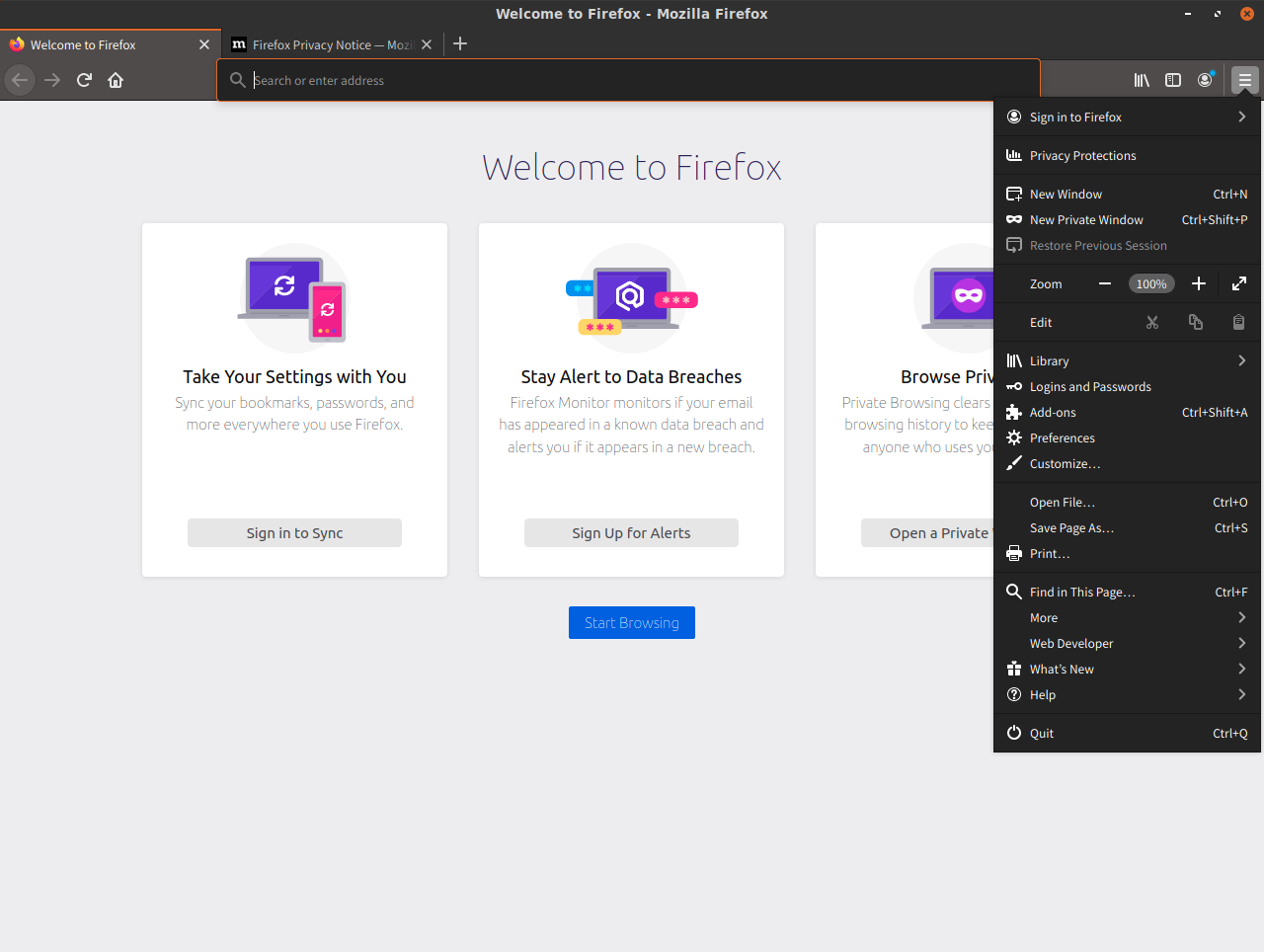The width and height of the screenshot is (1264, 952).
Task: Expand the Library submenu
Action: pos(1127,360)
